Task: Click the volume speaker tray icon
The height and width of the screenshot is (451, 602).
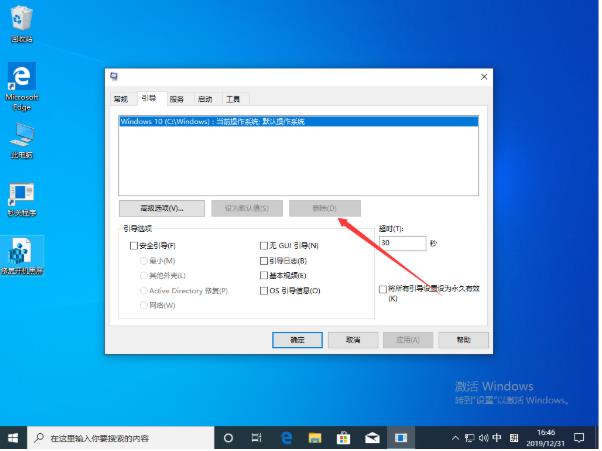Action: tap(483, 438)
